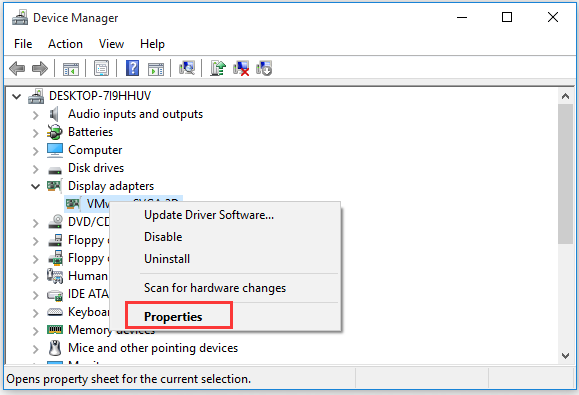Click the Back arrow toolbar icon
Viewport: 579px width, 395px height.
tap(17, 68)
